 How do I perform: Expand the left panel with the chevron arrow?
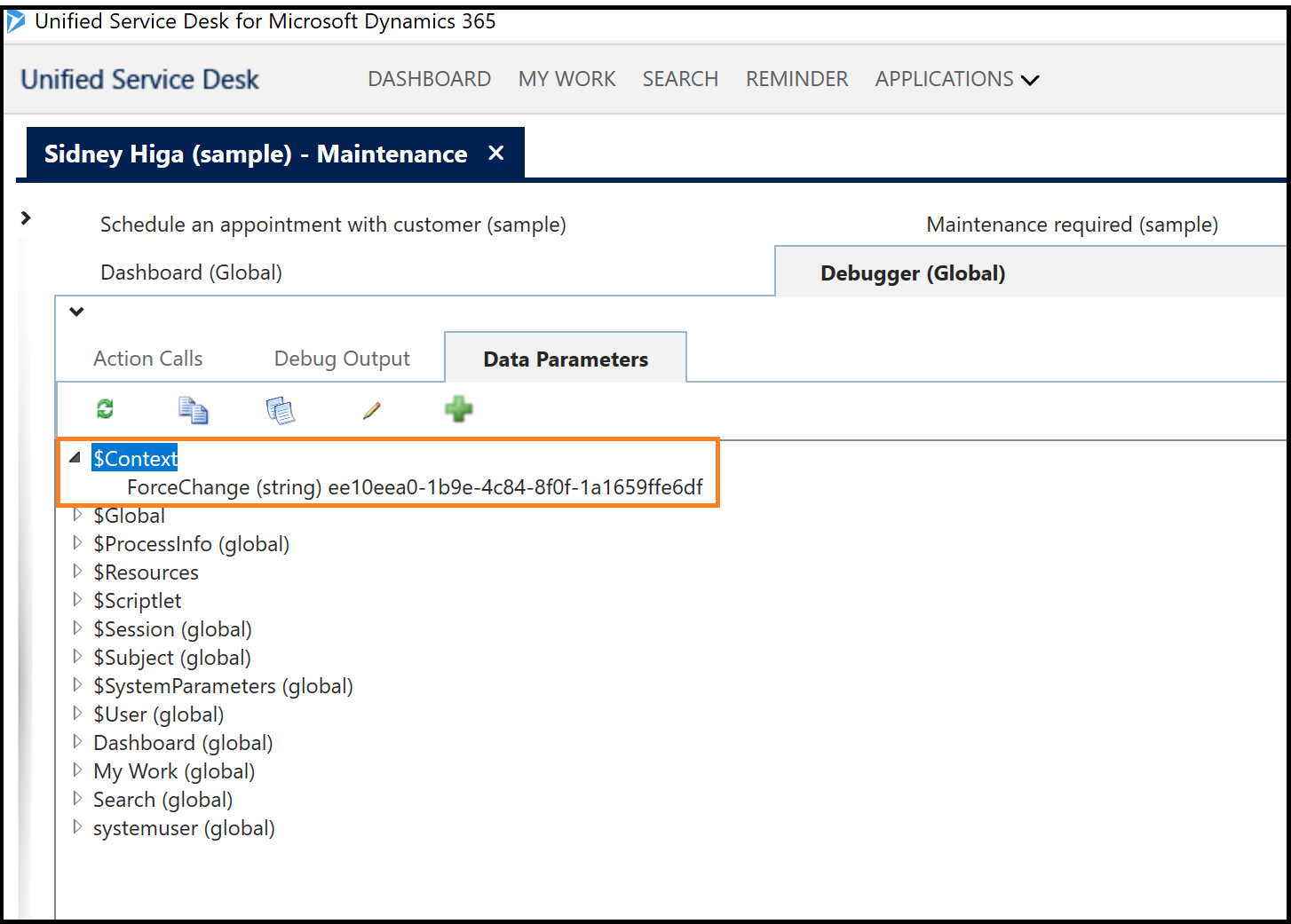pos(26,217)
